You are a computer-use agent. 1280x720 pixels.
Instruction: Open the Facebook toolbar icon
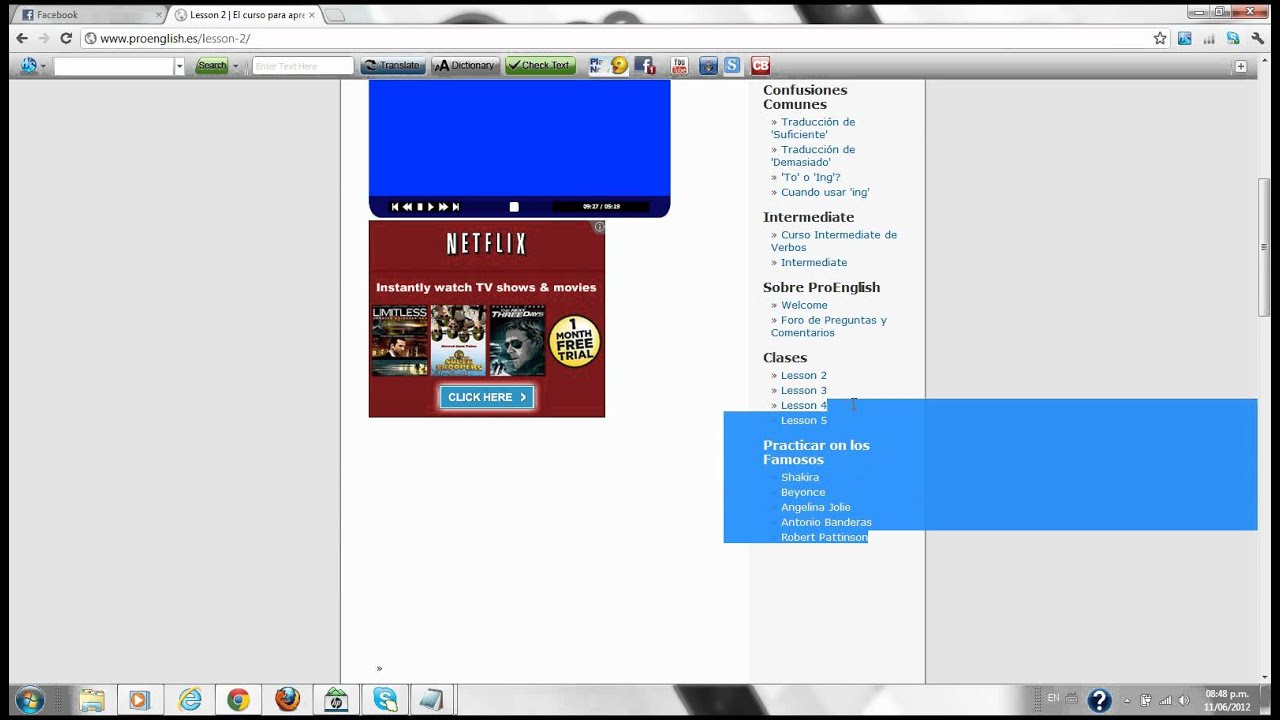(x=646, y=66)
